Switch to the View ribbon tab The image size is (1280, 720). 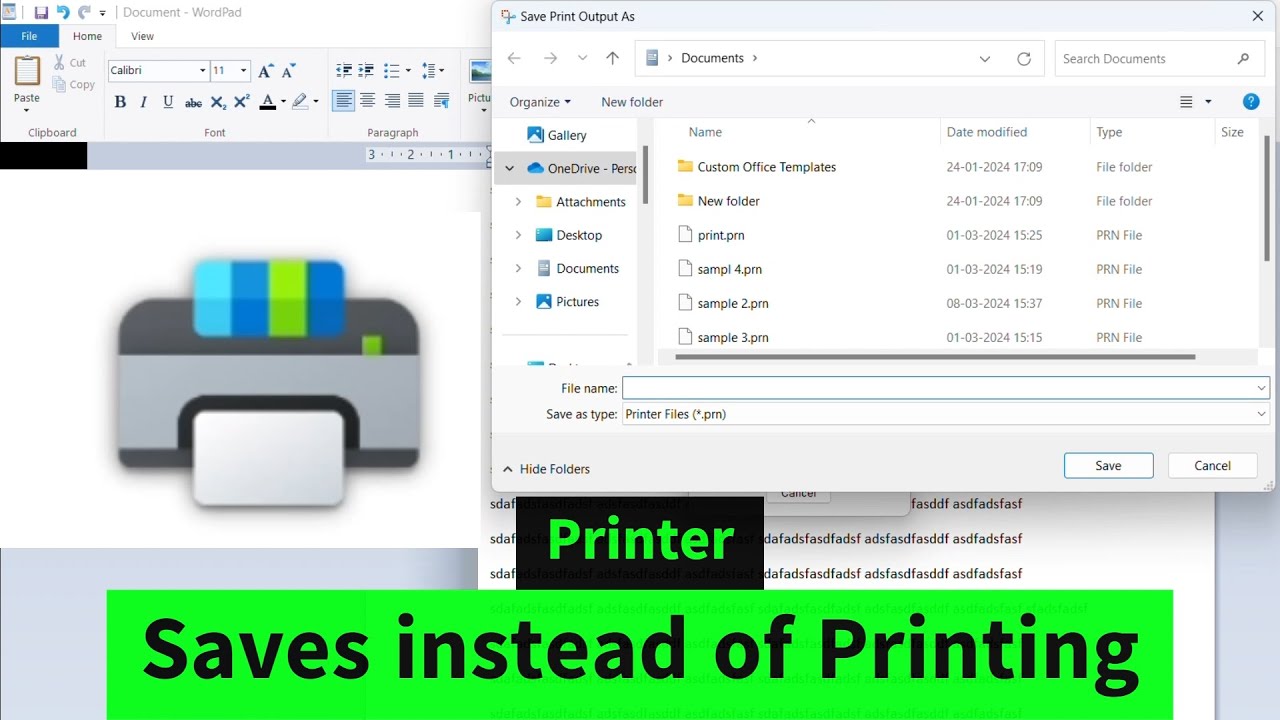coord(143,36)
